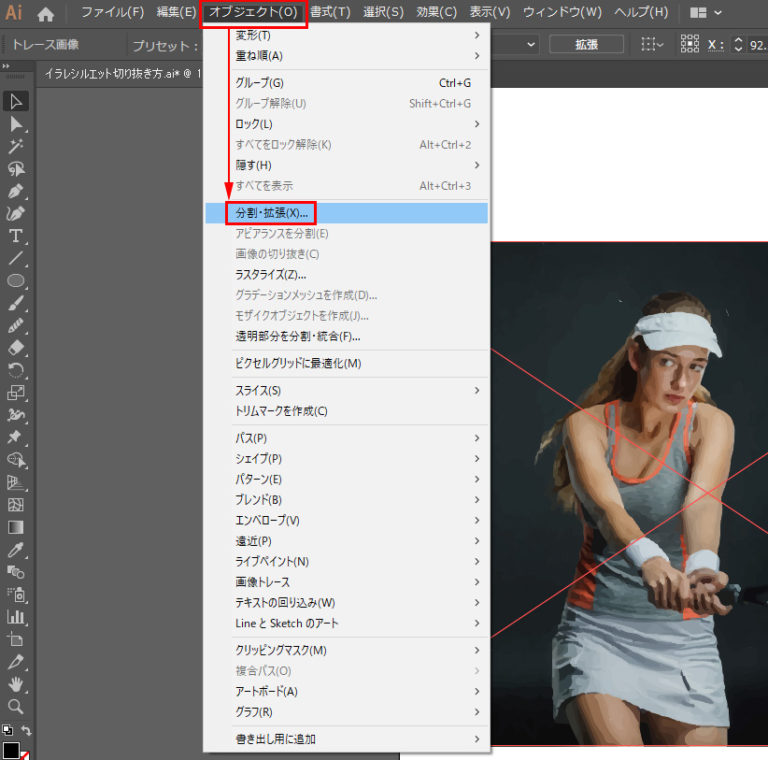
Task: Select the Ellipse tool
Action: click(x=16, y=281)
